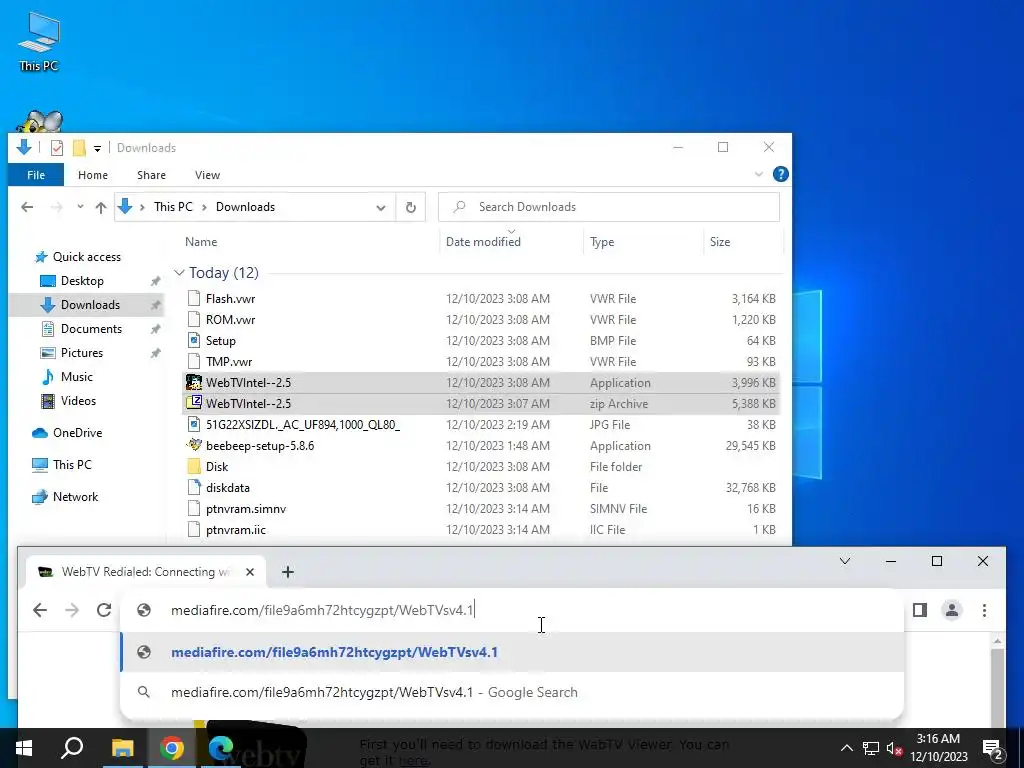Select Quick access in navigation pane
The width and height of the screenshot is (1024, 768).
(87, 257)
